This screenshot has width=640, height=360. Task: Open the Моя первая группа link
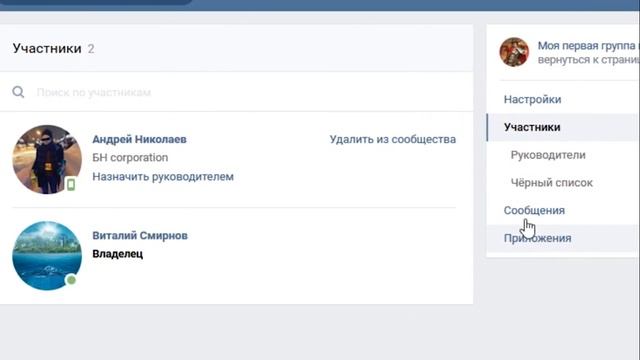[x=589, y=45]
